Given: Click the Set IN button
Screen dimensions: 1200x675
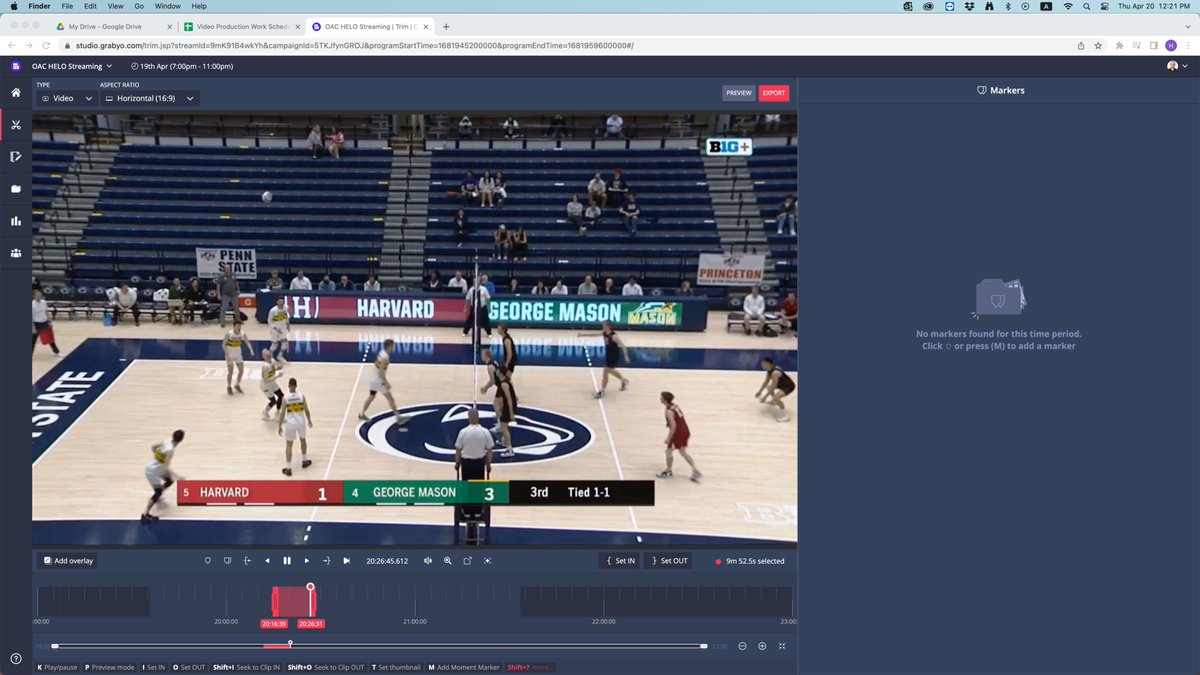Looking at the screenshot, I should 620,561.
